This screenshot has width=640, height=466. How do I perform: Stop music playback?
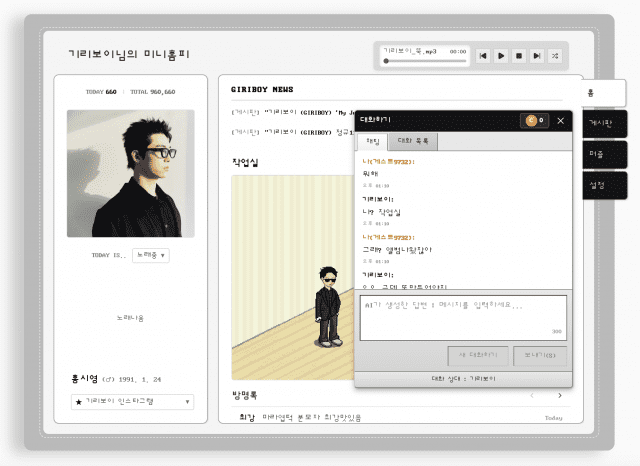pyautogui.click(x=519, y=56)
